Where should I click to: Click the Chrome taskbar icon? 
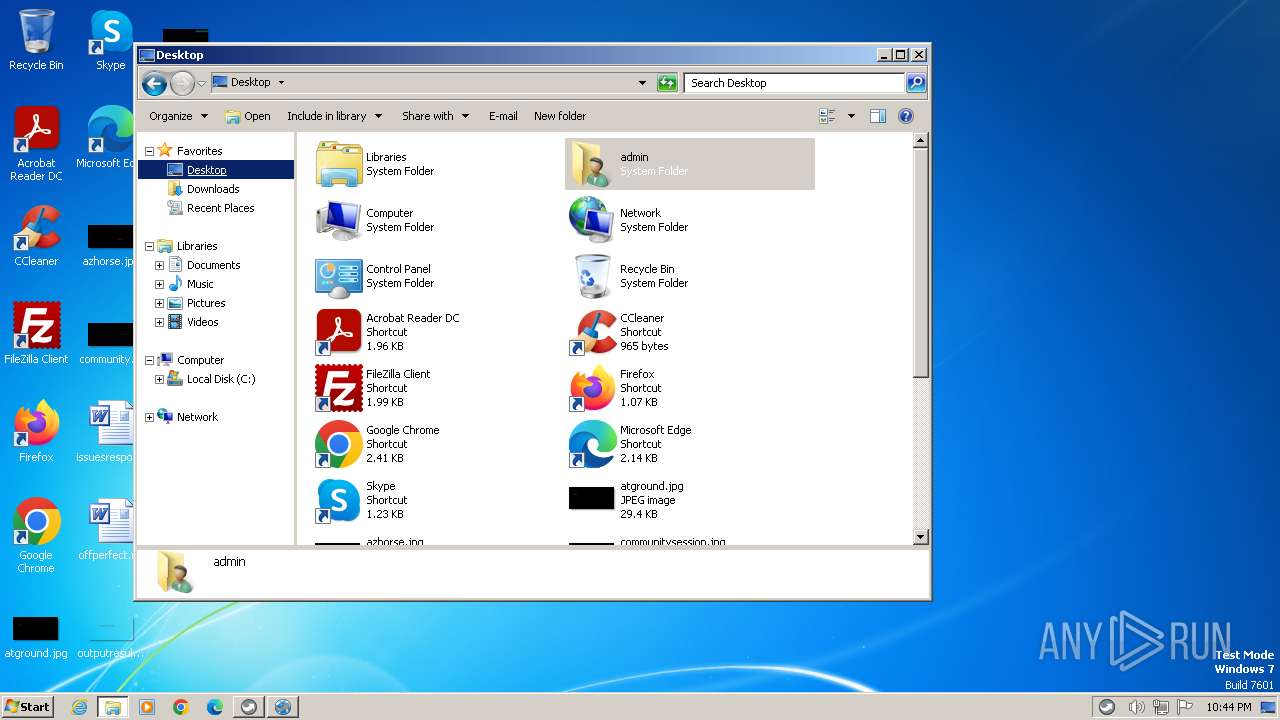tap(180, 707)
